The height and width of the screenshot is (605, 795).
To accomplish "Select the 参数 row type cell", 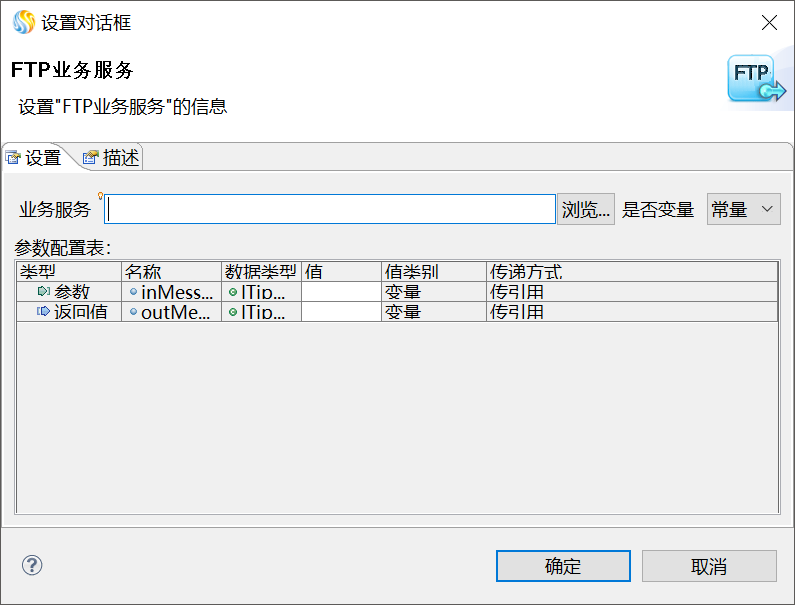I will click(x=69, y=292).
